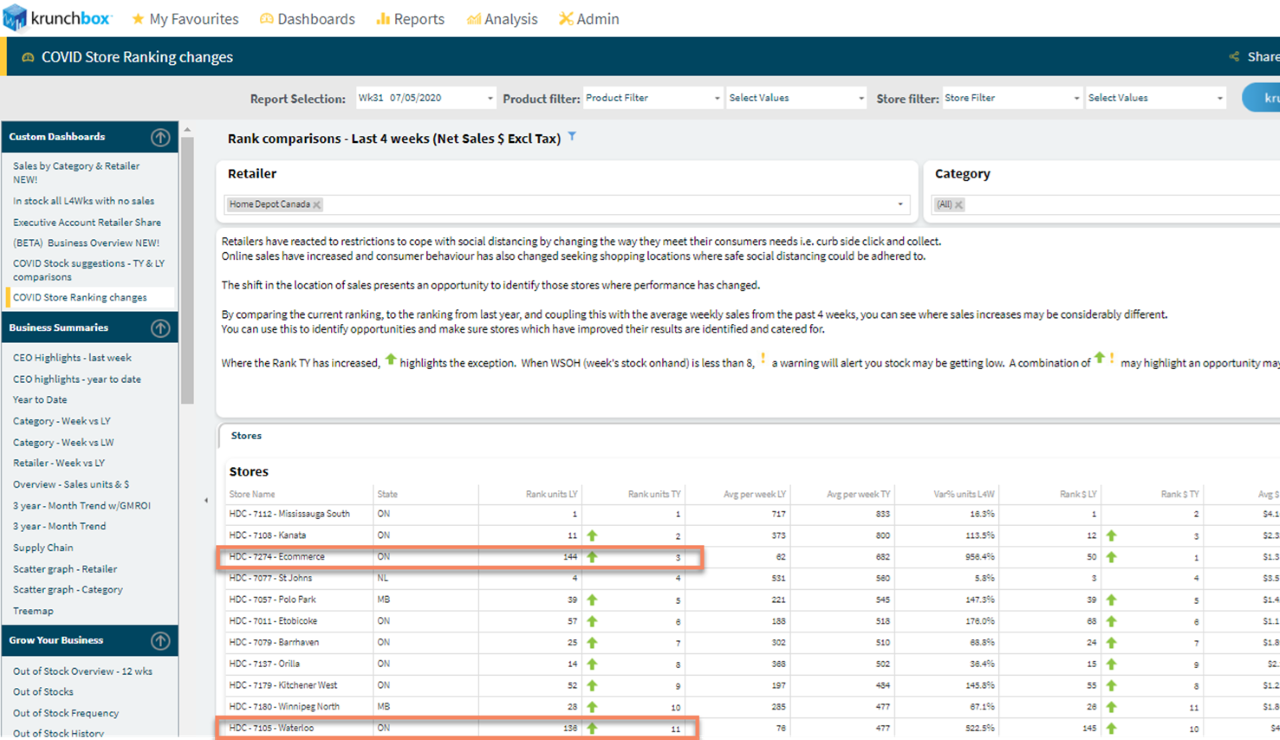1280x740 pixels.
Task: Sort by Store Name column header
Action: pyautogui.click(x=252, y=494)
